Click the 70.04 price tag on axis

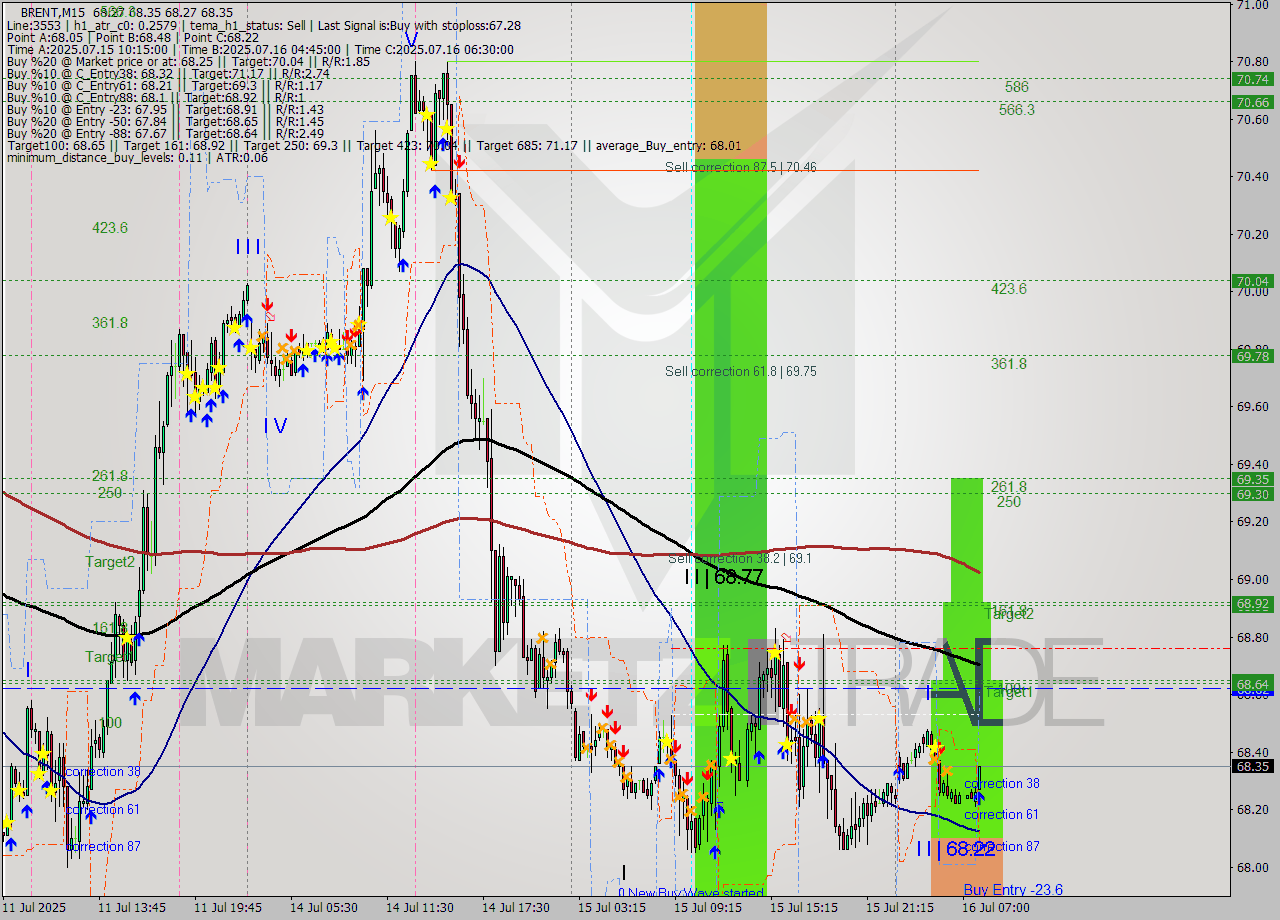click(1252, 281)
